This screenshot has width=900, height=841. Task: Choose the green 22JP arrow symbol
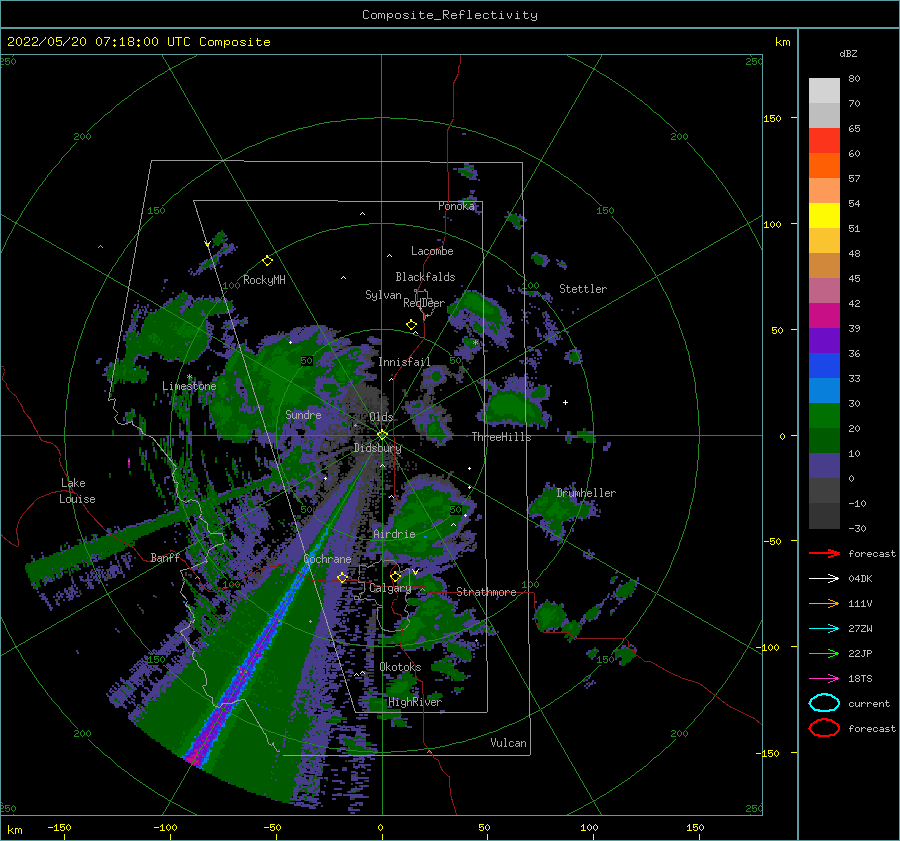(824, 653)
